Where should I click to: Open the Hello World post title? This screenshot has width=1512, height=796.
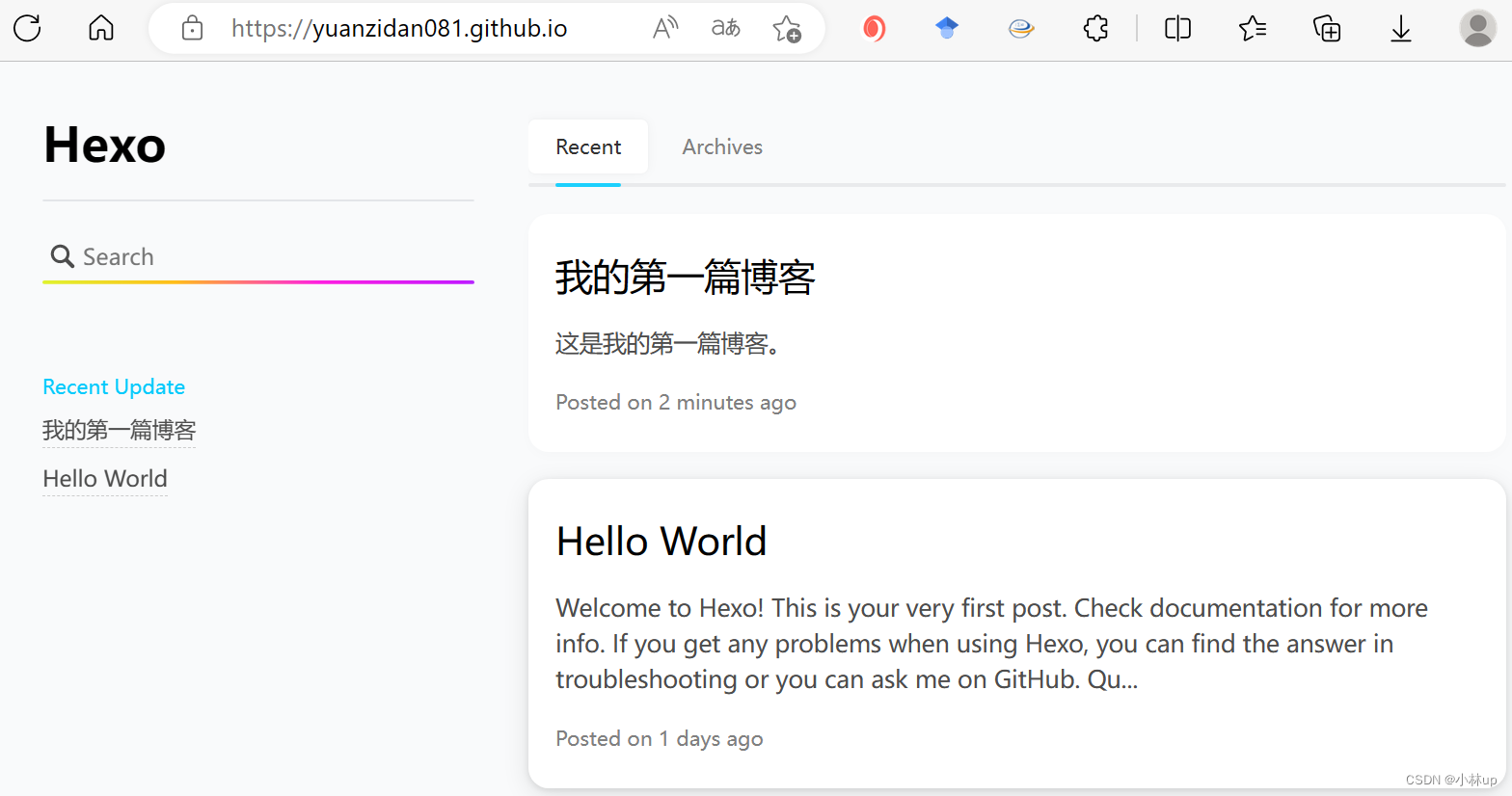[661, 541]
